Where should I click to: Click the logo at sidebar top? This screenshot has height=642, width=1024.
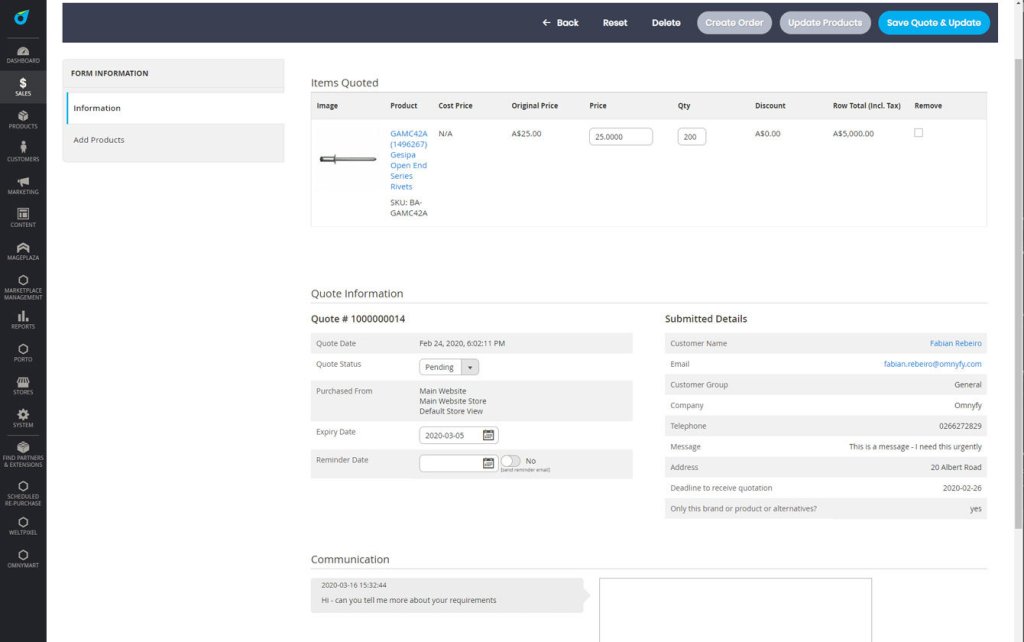pyautogui.click(x=22, y=17)
